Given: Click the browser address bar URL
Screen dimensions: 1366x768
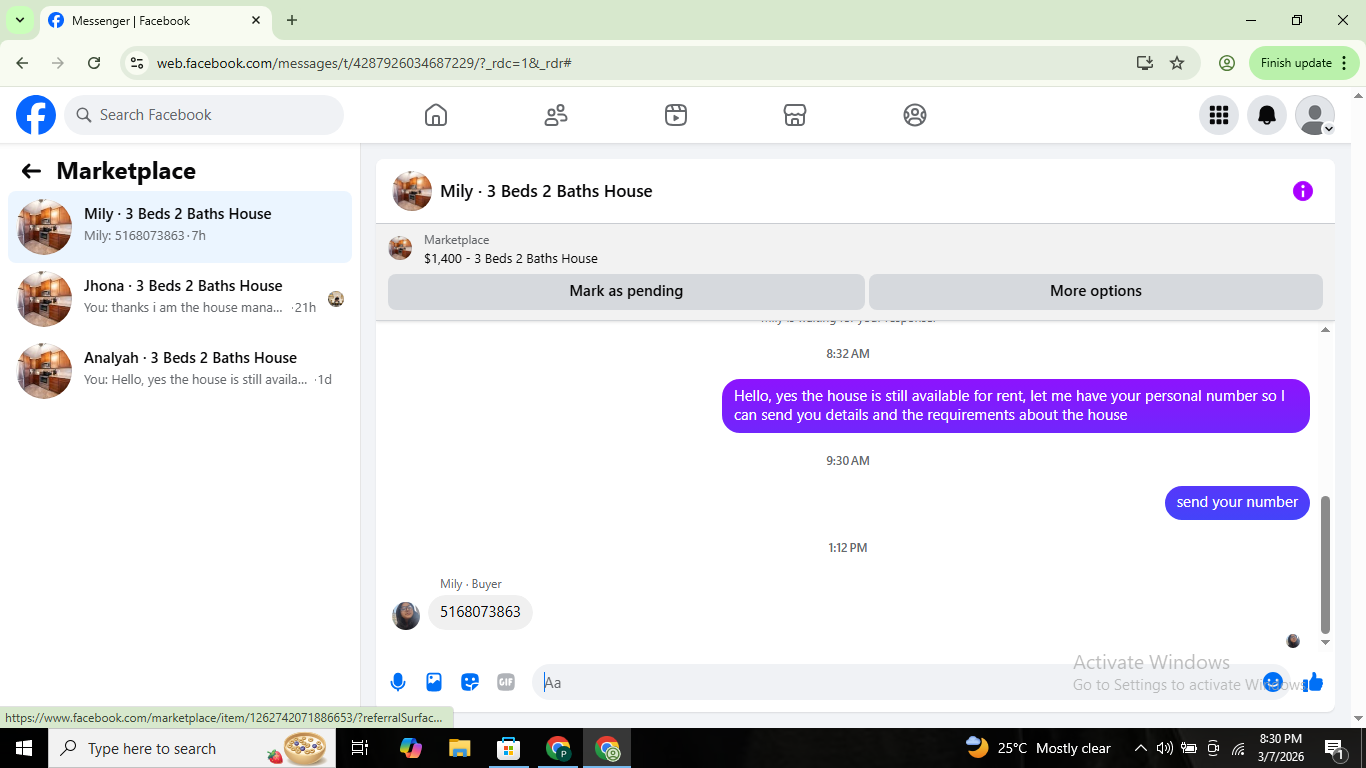Looking at the screenshot, I should [364, 63].
